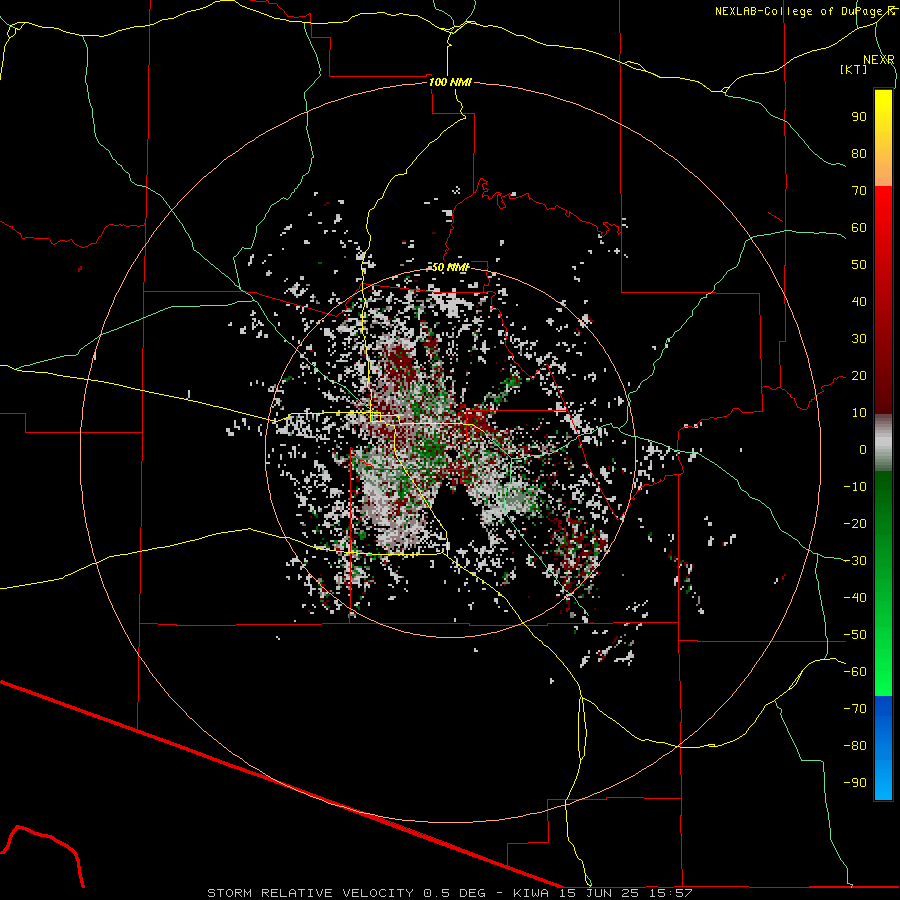Click the NEXLAB-College of DuPage title text
Image resolution: width=900 pixels, height=900 pixels.
804,11
